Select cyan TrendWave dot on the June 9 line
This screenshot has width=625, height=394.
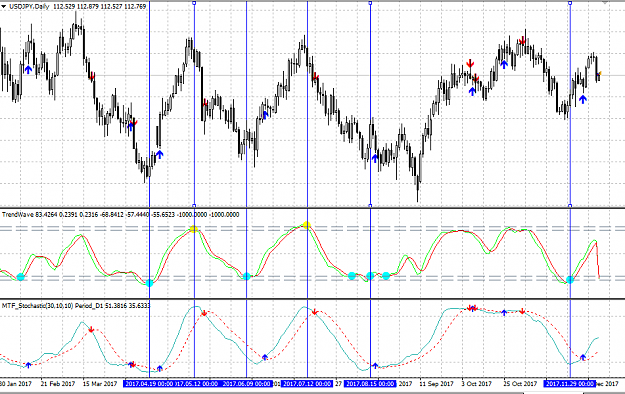[x=246, y=276]
